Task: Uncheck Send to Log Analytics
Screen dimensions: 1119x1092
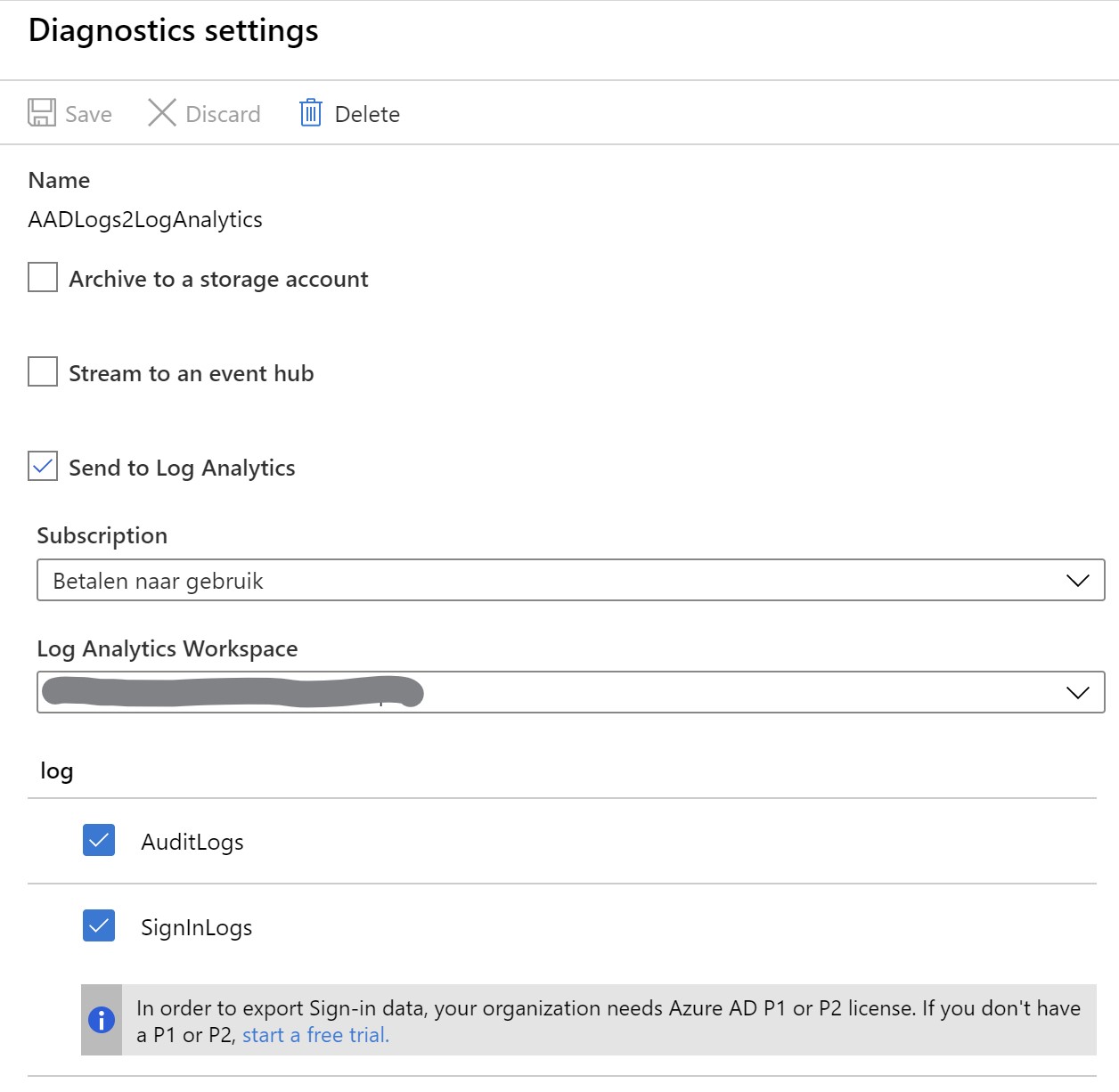Action: (x=43, y=466)
